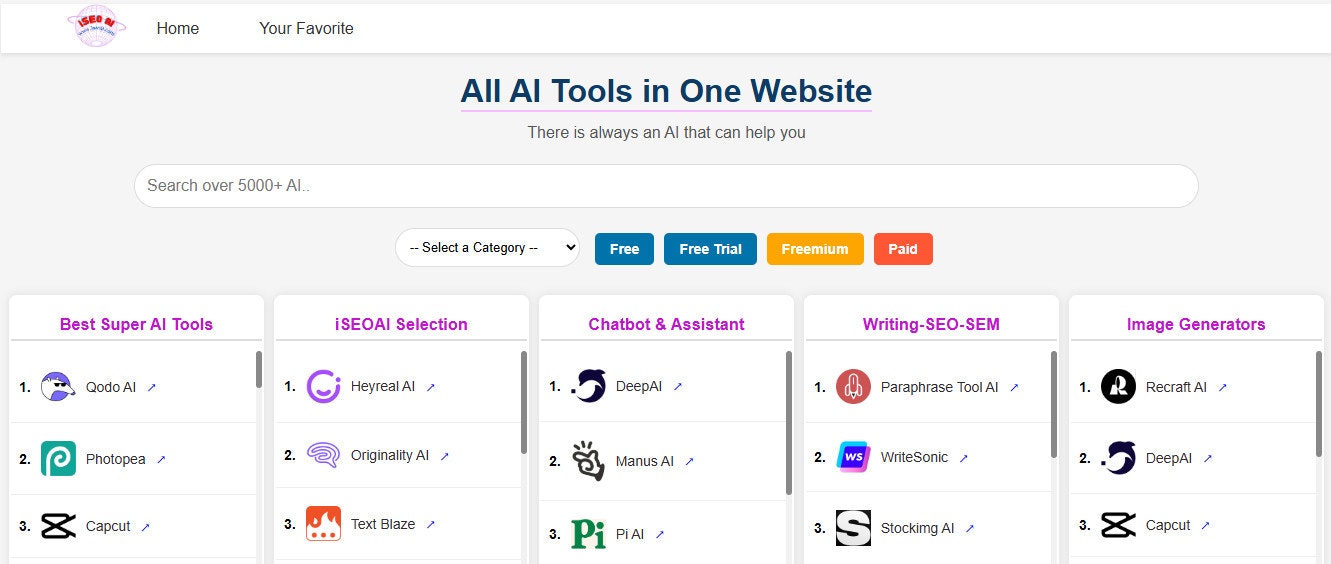
Task: Open the Heyreal AI text link
Action: pyautogui.click(x=383, y=386)
